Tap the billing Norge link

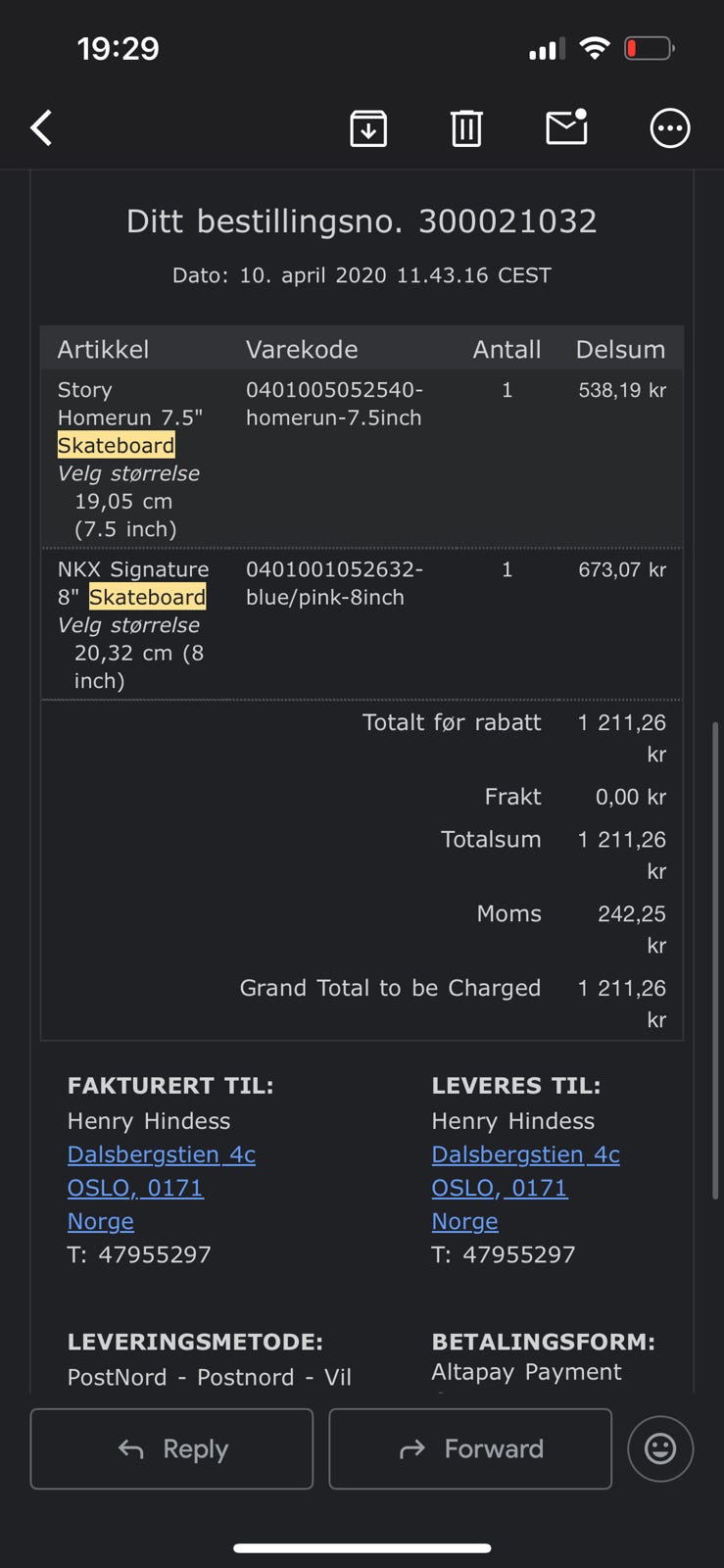tap(101, 1221)
